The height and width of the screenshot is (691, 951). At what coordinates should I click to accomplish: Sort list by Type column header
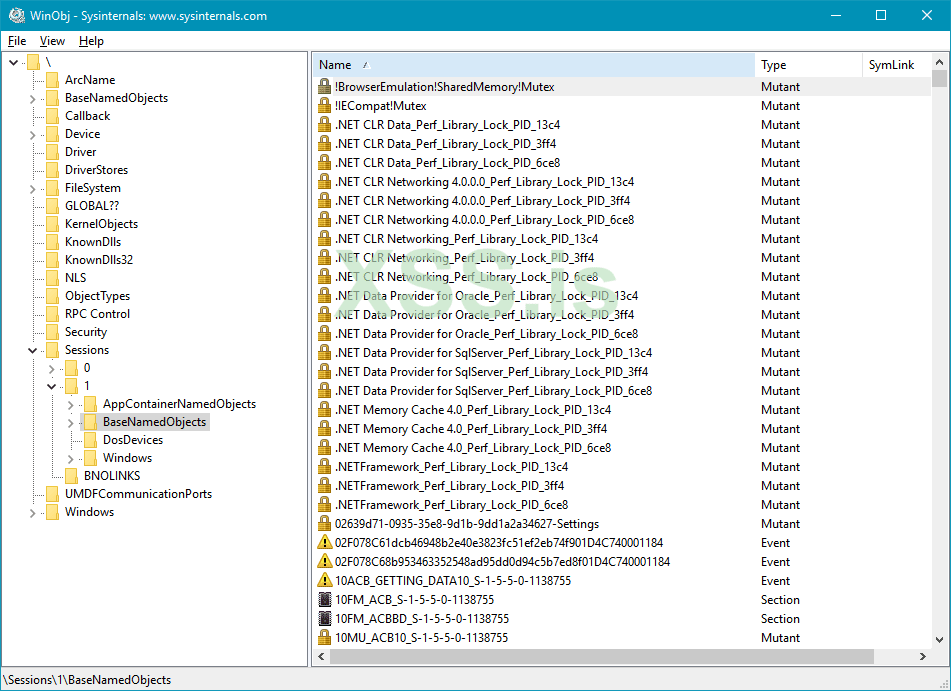pos(808,65)
